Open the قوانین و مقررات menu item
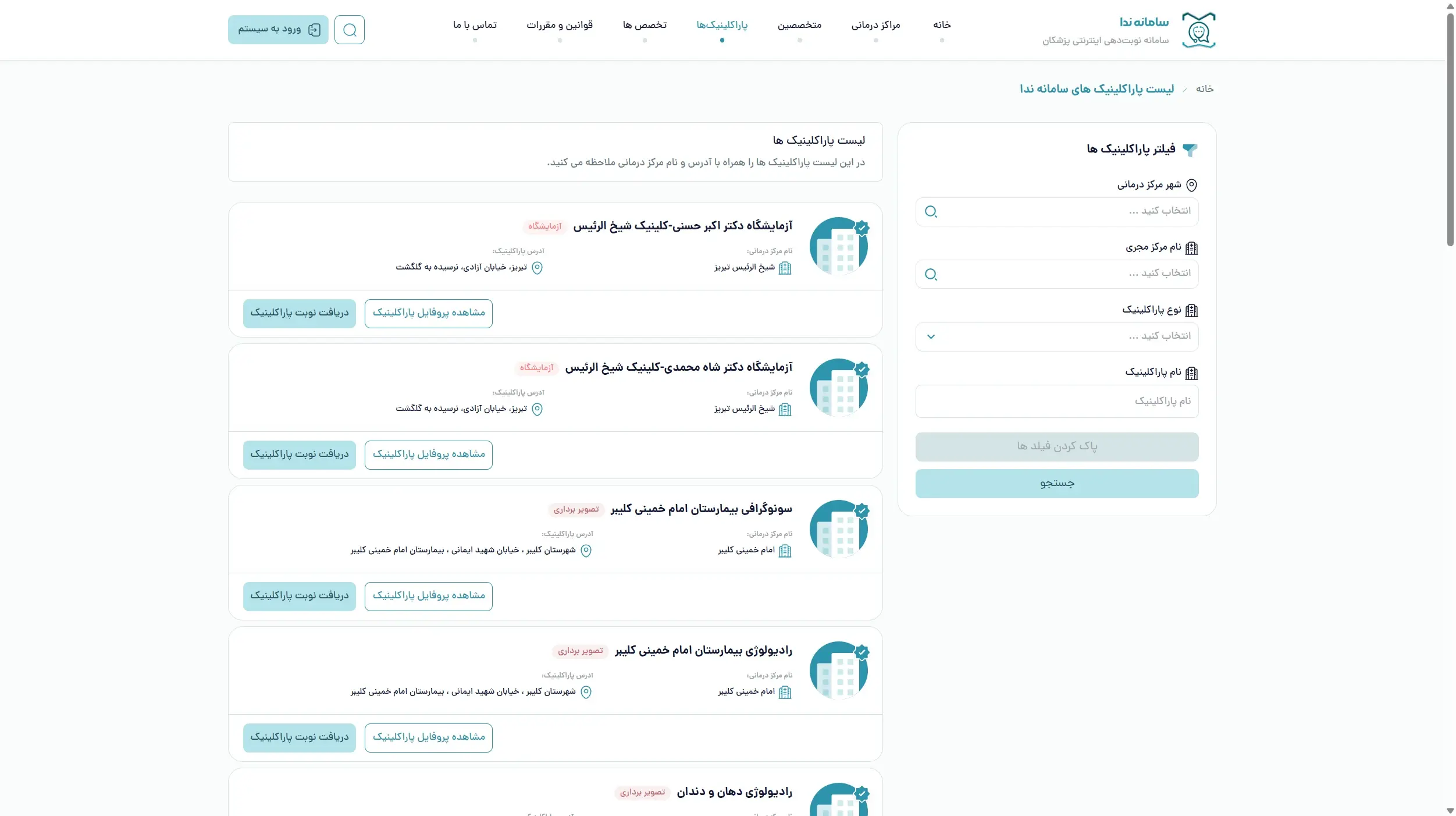Viewport: 1456px width, 816px height. tap(560, 25)
